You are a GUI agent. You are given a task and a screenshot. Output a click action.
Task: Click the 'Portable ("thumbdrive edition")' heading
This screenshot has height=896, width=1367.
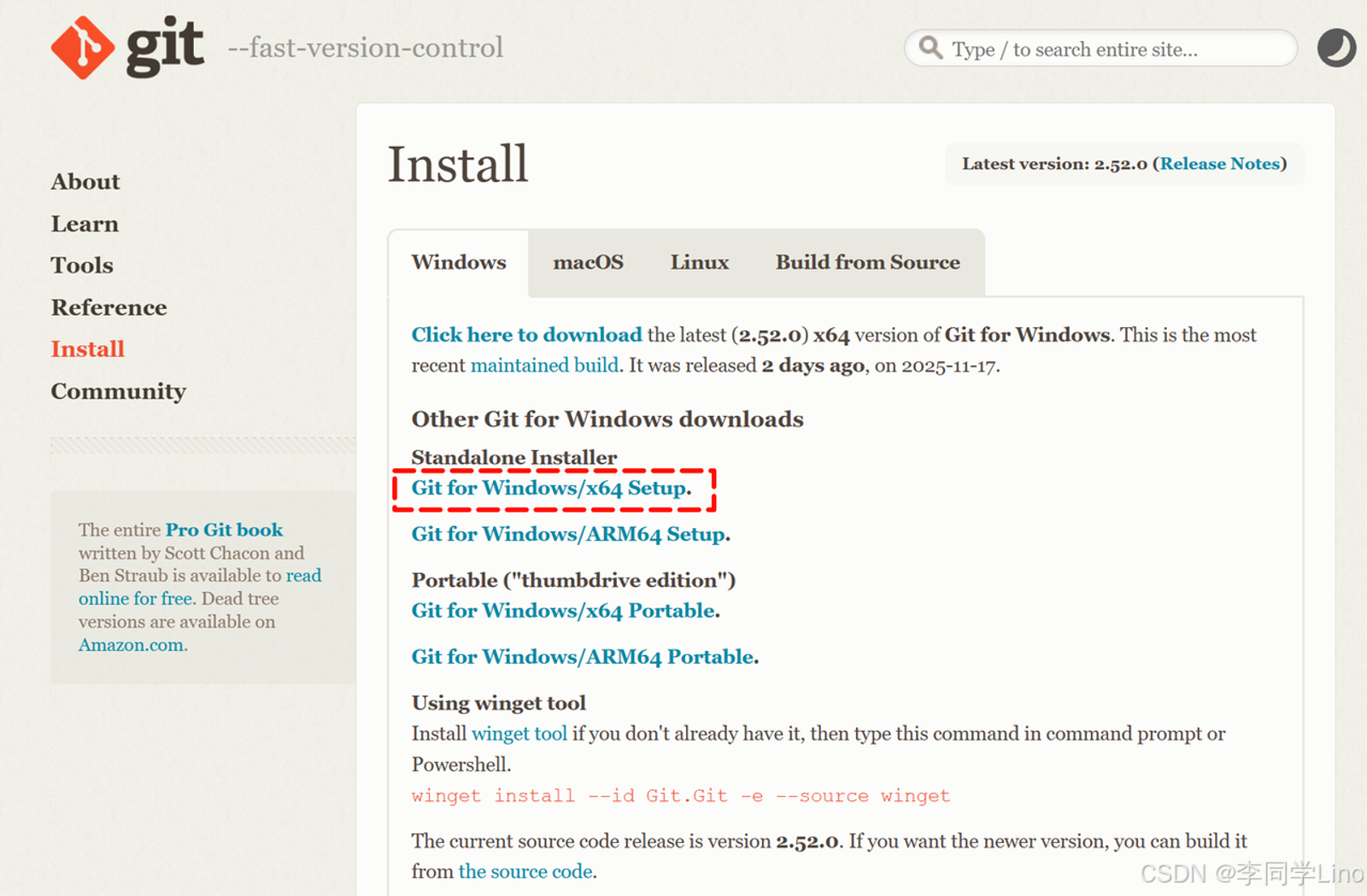point(573,580)
